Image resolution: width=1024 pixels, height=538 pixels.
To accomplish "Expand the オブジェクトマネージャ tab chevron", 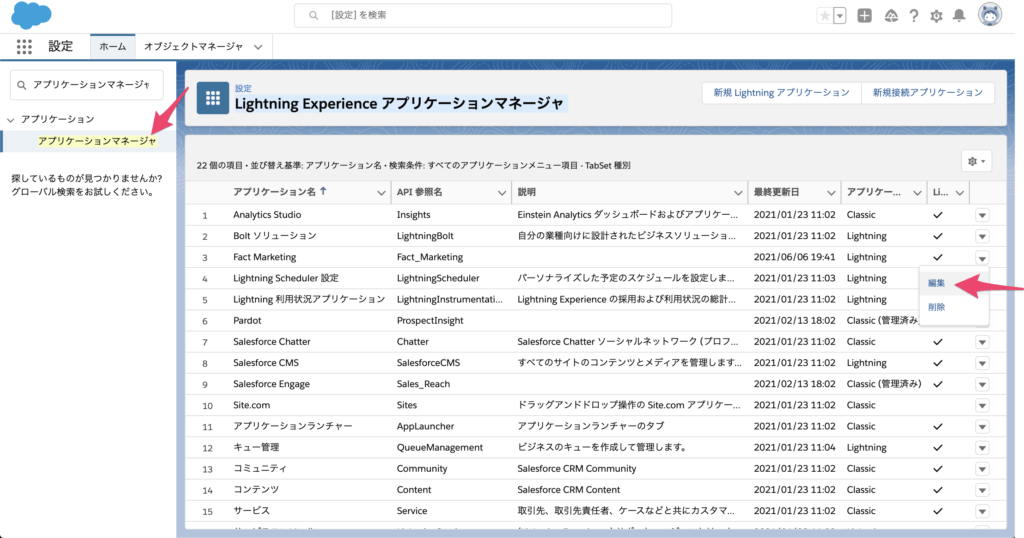I will coord(258,47).
